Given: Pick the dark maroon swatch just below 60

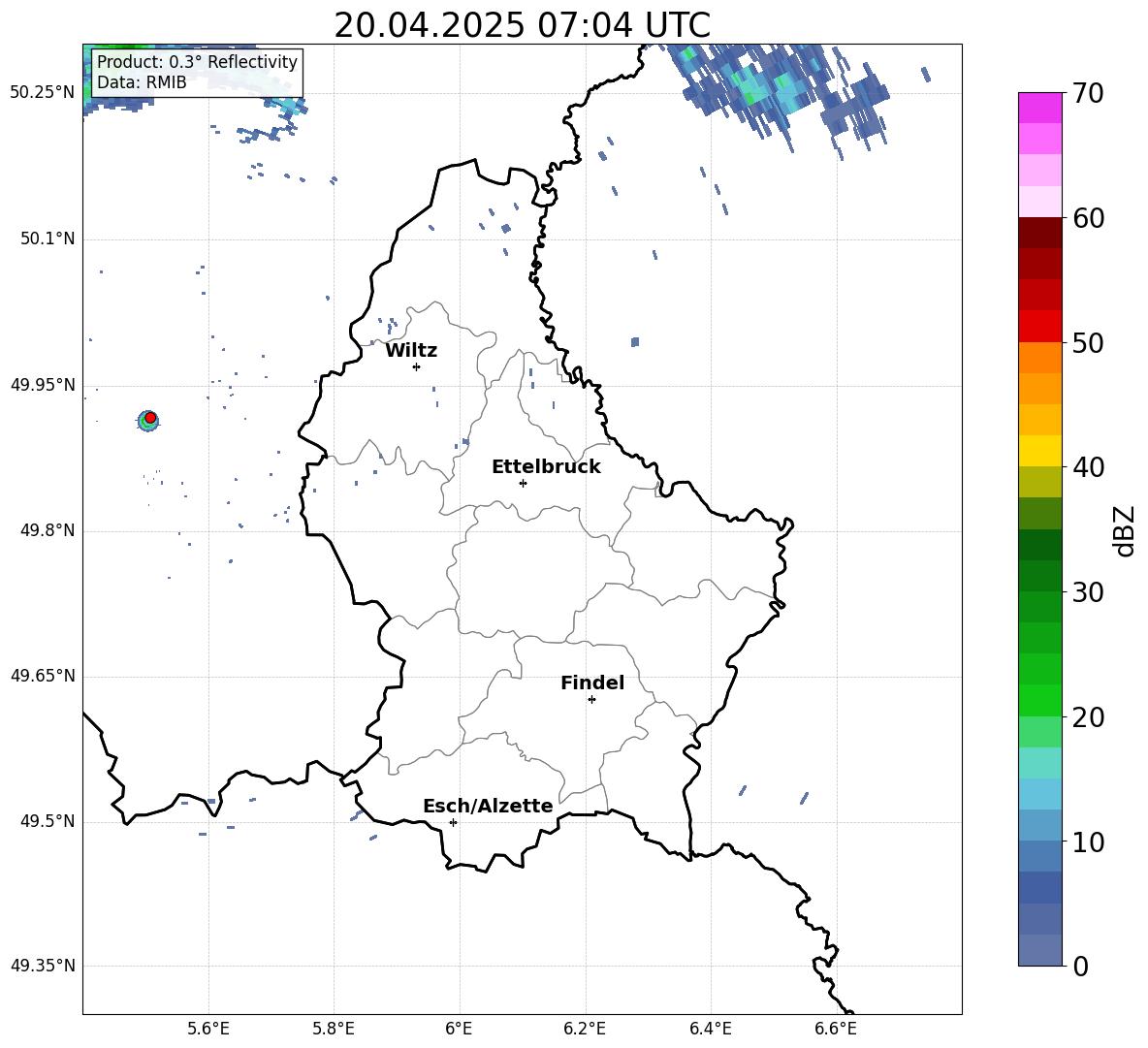Looking at the screenshot, I should point(1039,233).
